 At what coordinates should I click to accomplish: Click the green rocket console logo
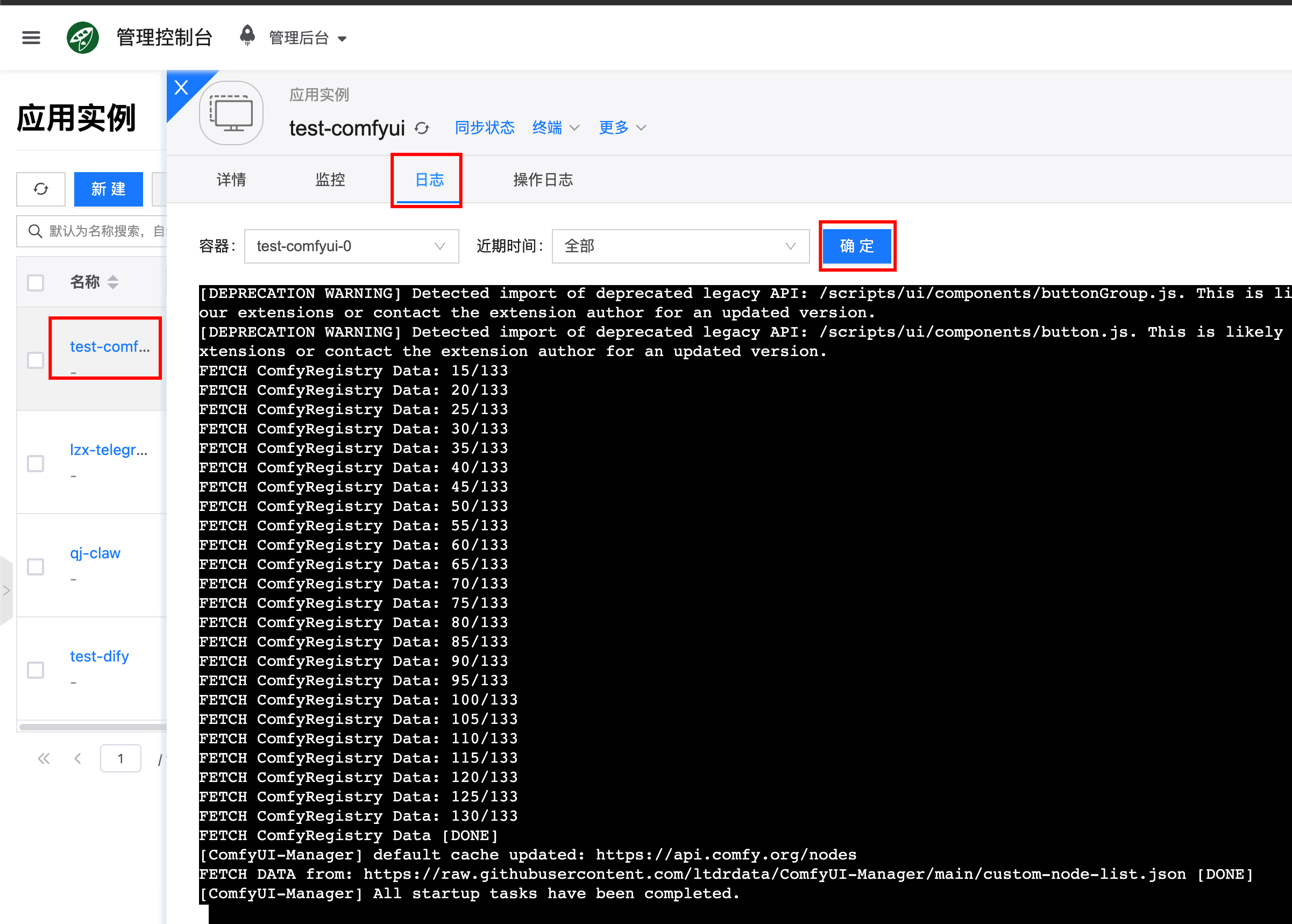coord(82,38)
